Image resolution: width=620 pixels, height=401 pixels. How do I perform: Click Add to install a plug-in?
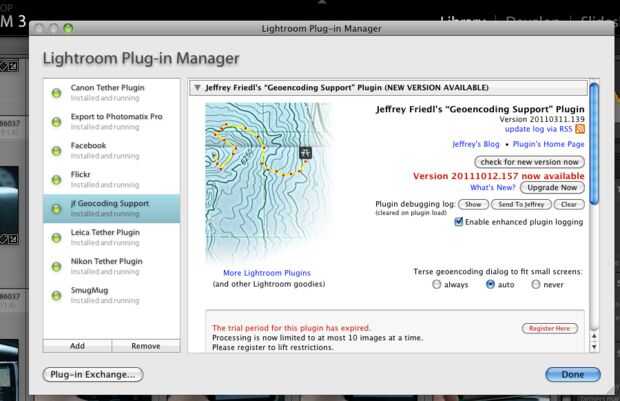(x=78, y=346)
